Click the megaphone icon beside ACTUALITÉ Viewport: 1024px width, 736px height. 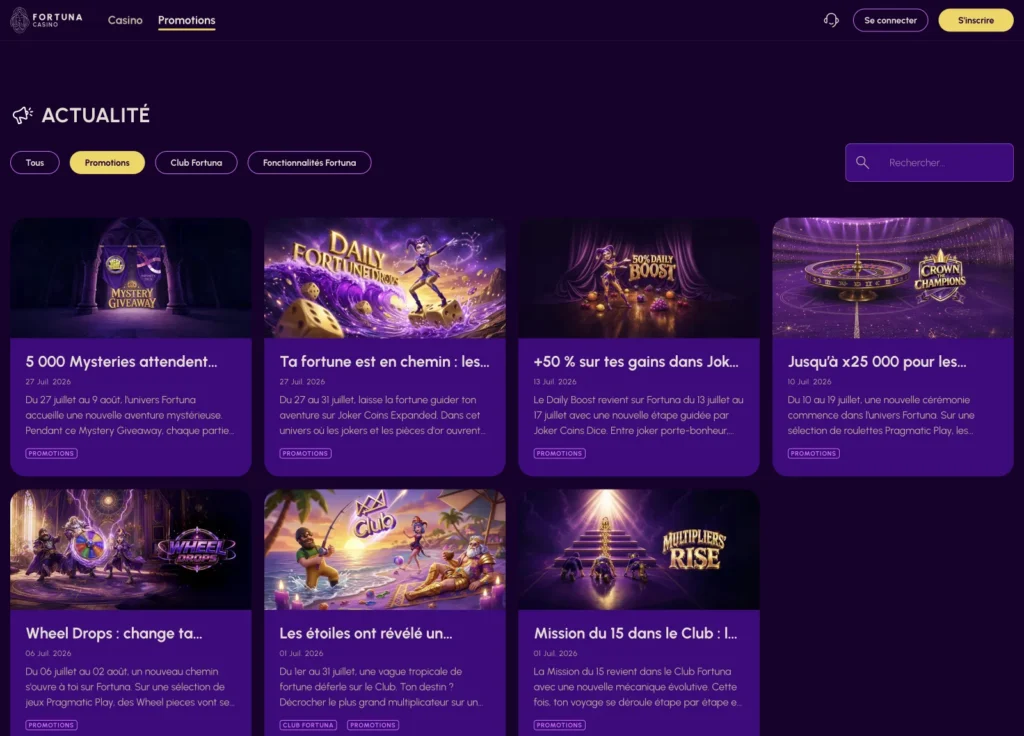(22, 115)
